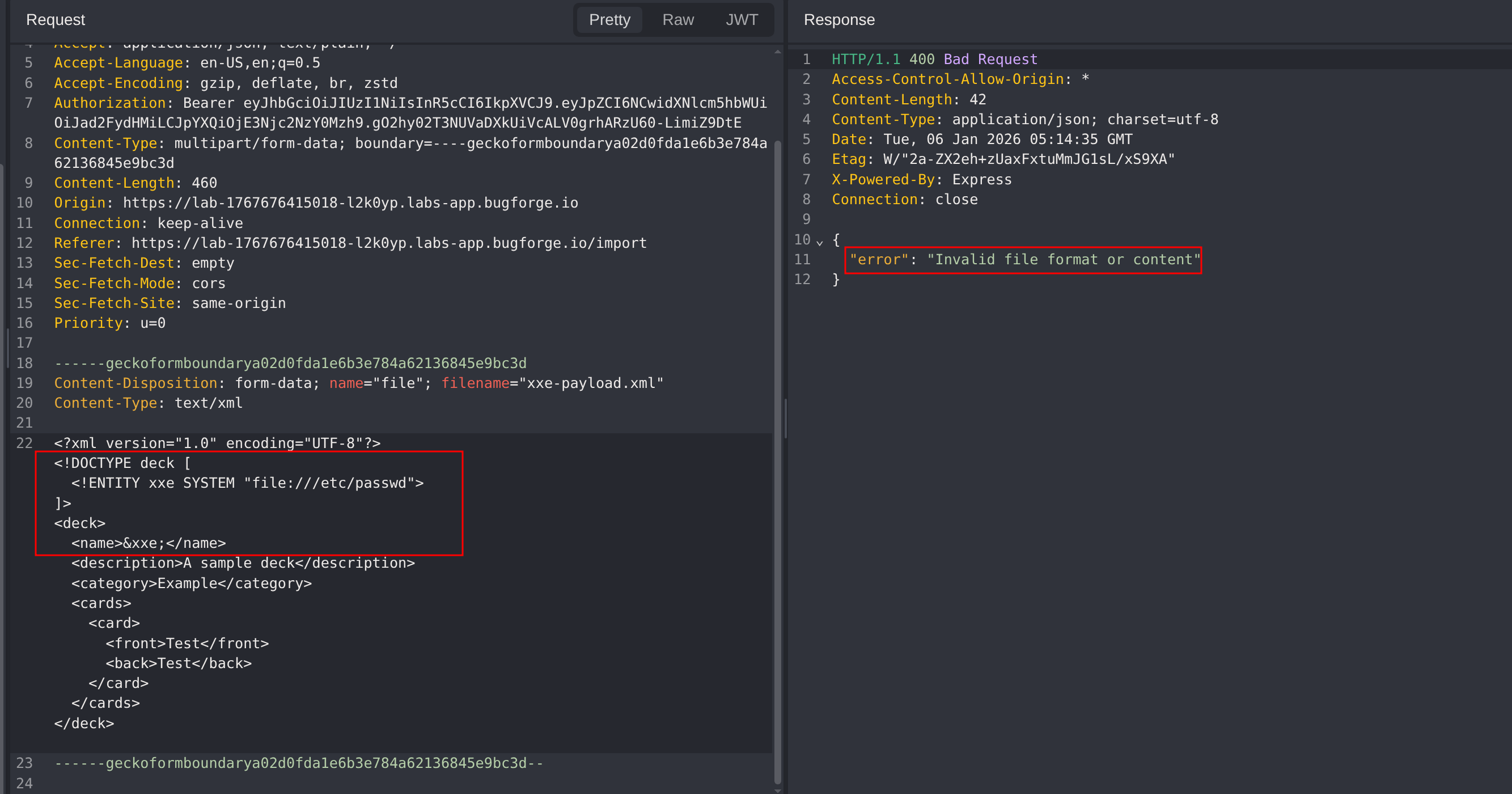Click the Accept-Language header line
Viewport: 1512px width, 794px height.
187,63
